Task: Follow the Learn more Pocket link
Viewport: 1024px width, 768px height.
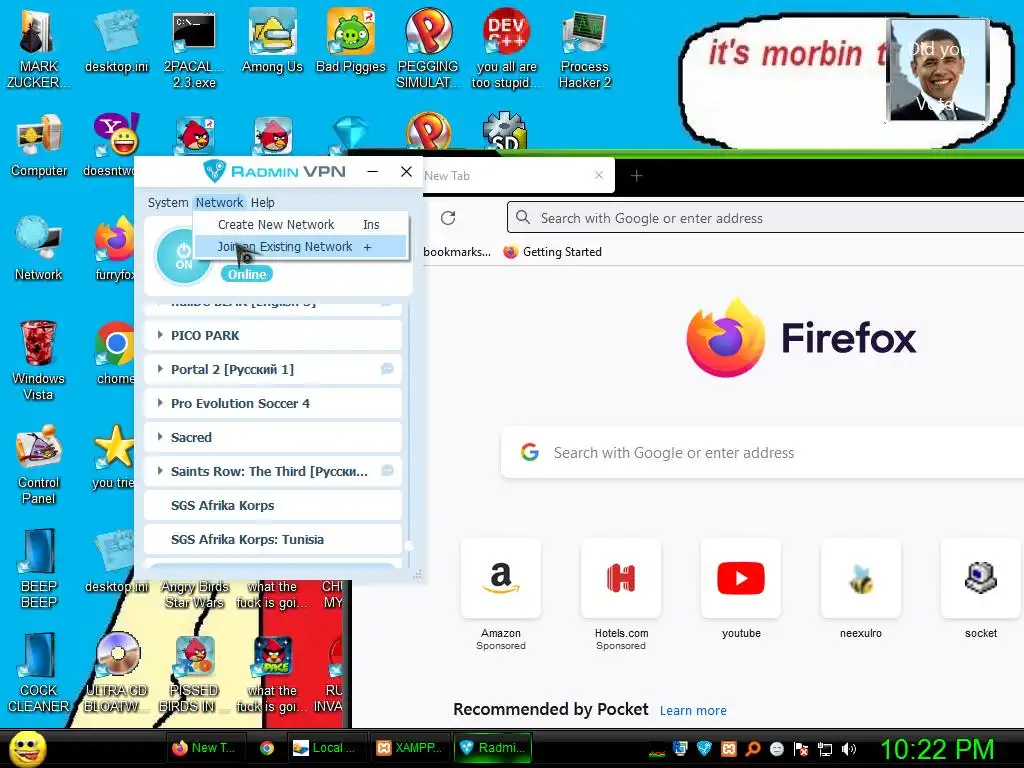Action: [693, 711]
